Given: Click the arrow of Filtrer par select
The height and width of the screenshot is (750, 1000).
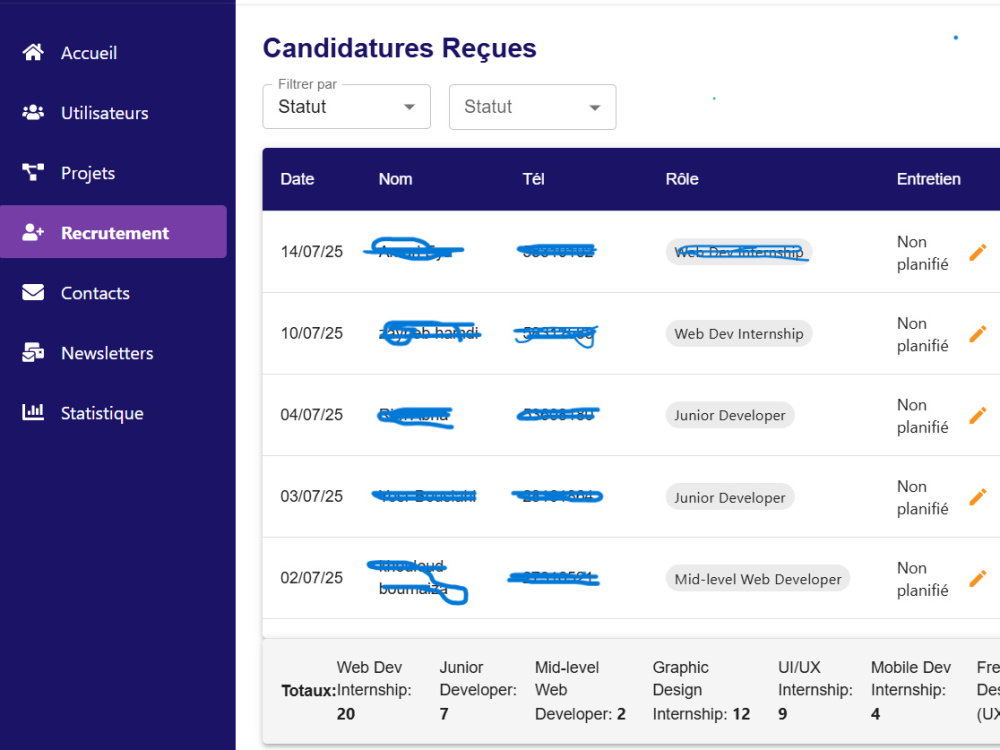Looking at the screenshot, I should tap(409, 107).
